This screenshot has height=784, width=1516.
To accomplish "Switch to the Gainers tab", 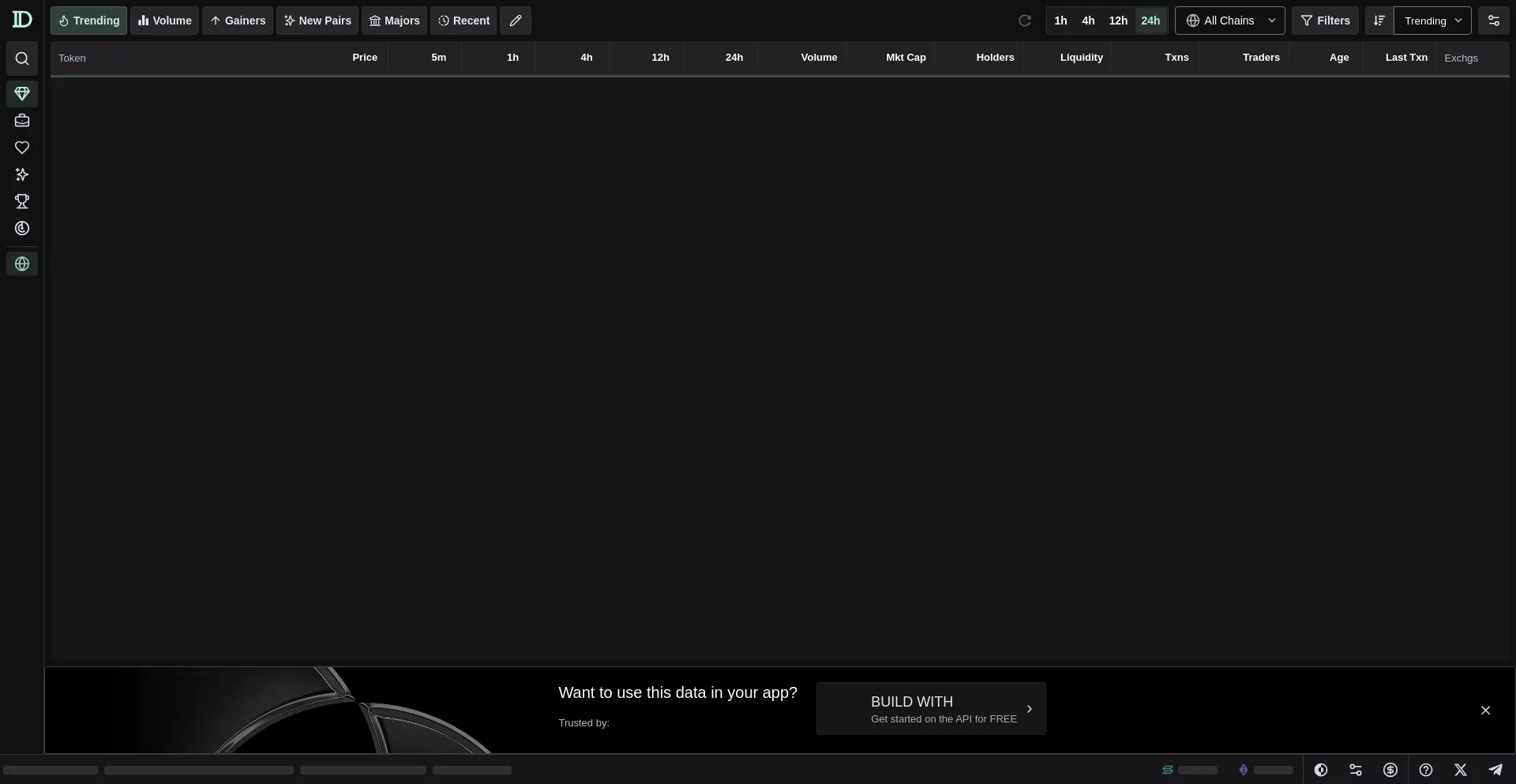I will [x=238, y=21].
